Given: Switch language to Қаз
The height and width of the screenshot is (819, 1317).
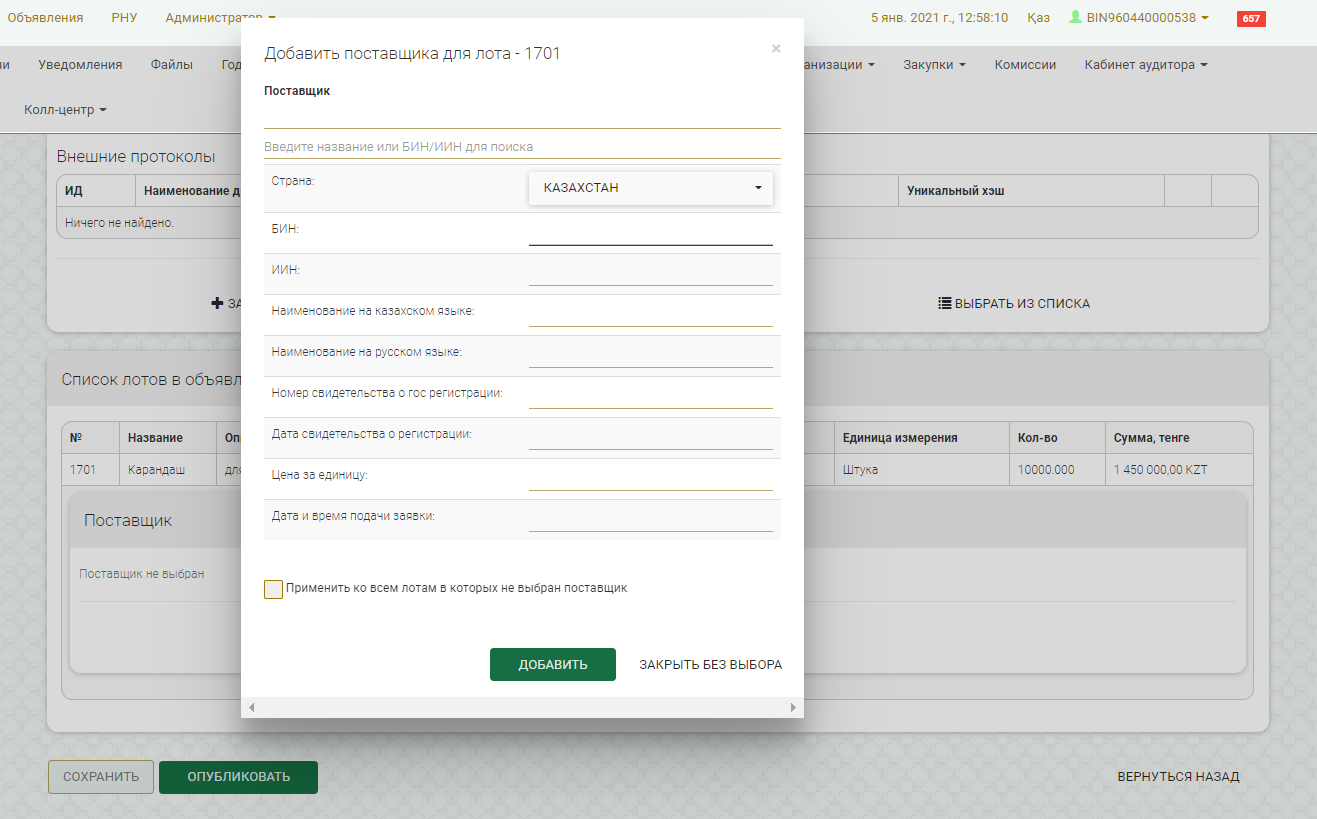Looking at the screenshot, I should 1038,18.
